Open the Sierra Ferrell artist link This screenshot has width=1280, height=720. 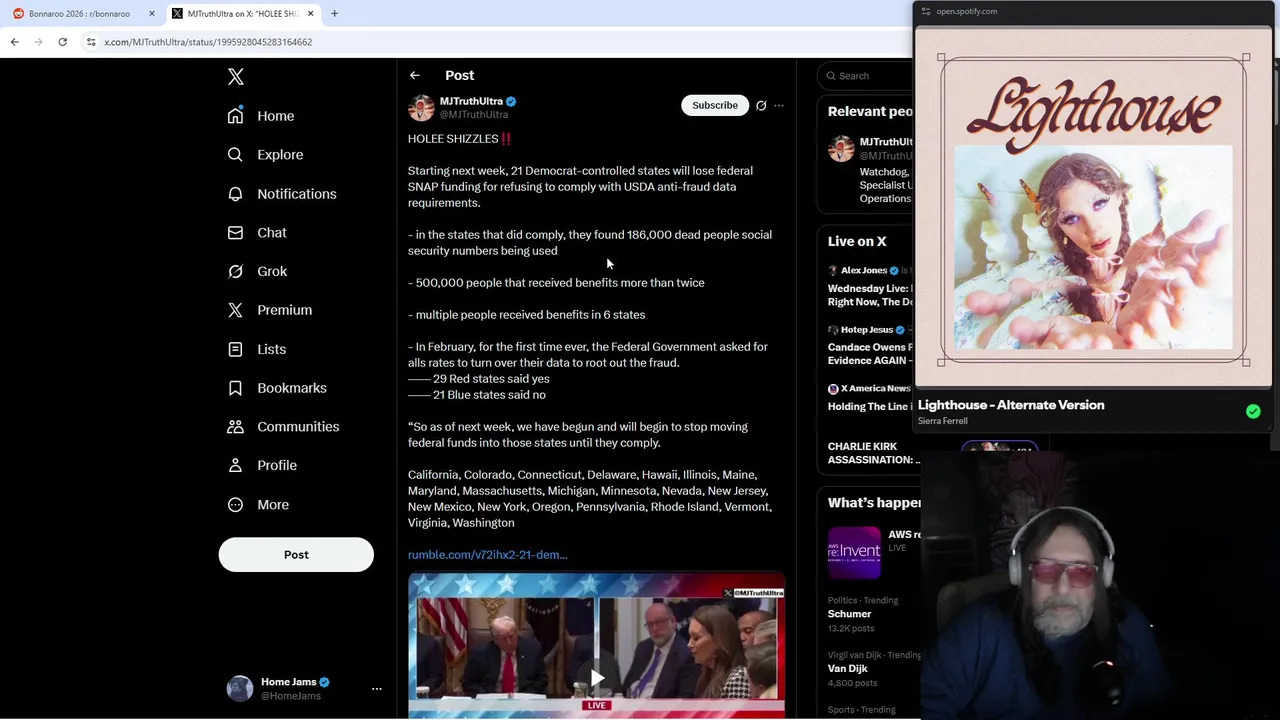[942, 421]
